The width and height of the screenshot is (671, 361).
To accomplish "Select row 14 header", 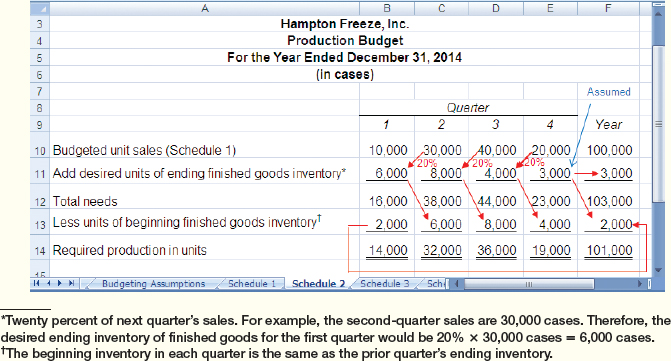I will 40,247.
